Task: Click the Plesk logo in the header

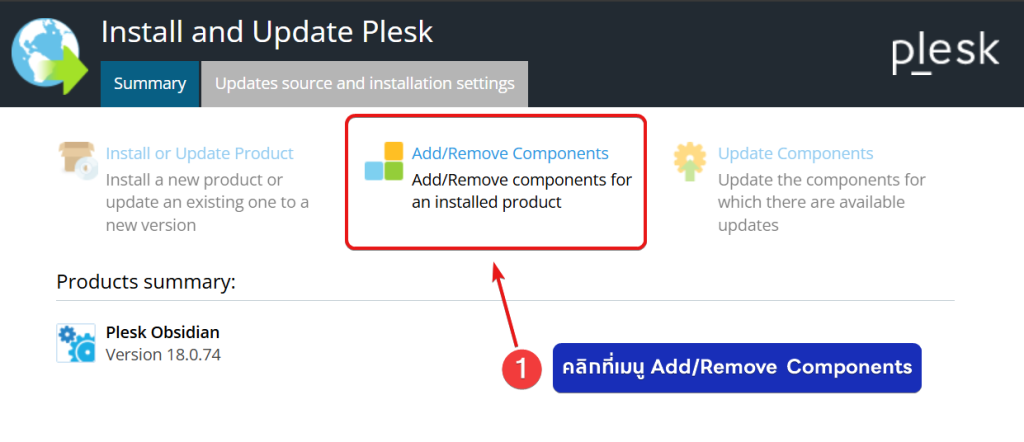Action: 945,52
